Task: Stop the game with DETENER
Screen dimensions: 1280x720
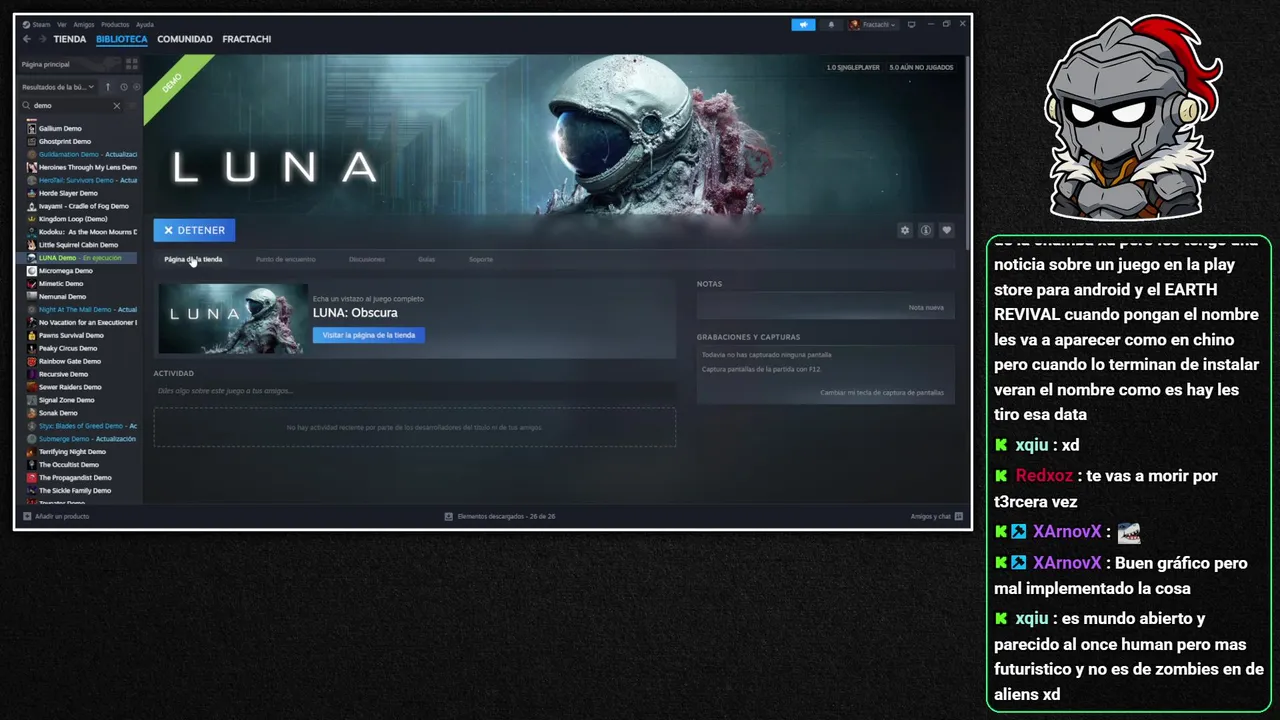Action: [x=194, y=230]
